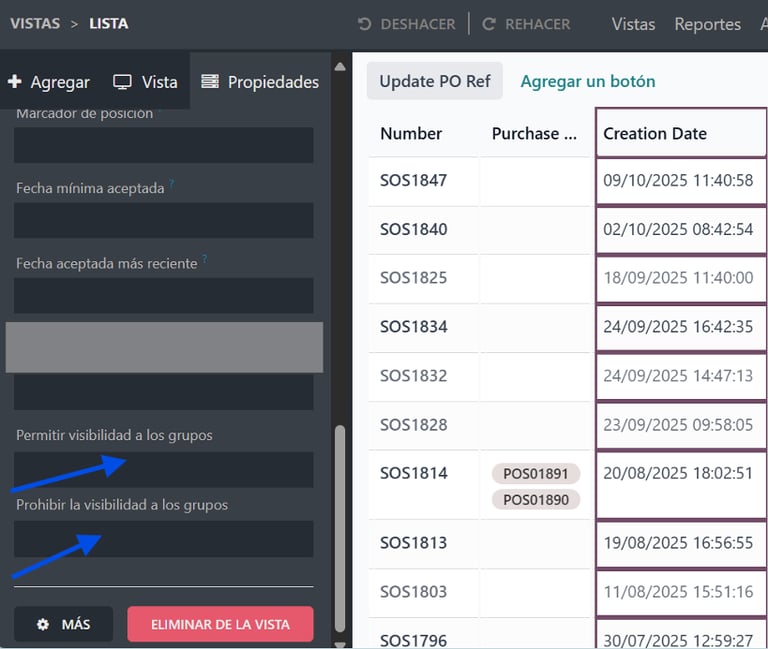Go back via the VISTAS breadcrumb

click(x=35, y=23)
